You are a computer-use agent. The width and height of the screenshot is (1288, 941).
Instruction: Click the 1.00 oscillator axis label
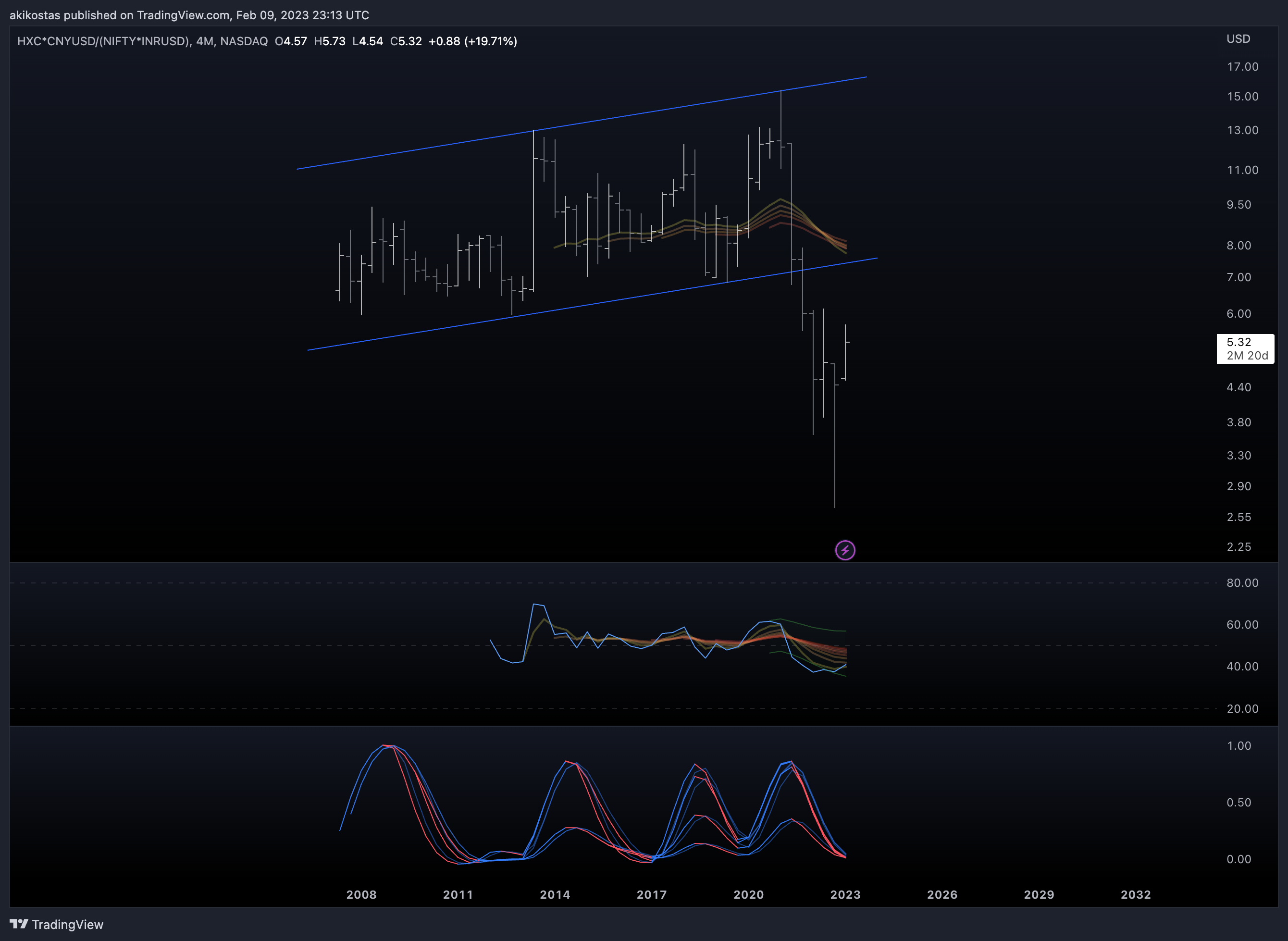click(1239, 745)
